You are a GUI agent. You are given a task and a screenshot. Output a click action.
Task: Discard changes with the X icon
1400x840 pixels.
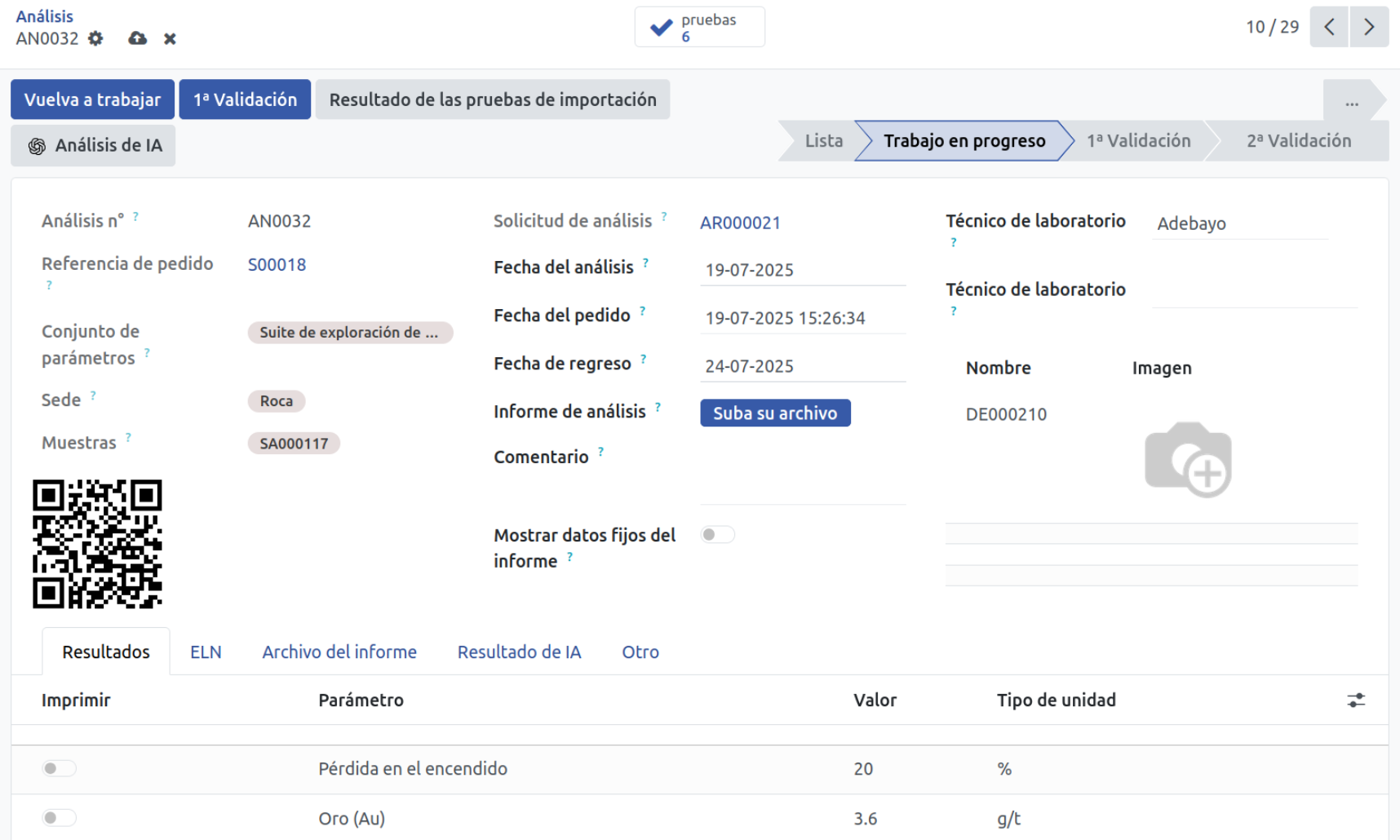pyautogui.click(x=170, y=38)
